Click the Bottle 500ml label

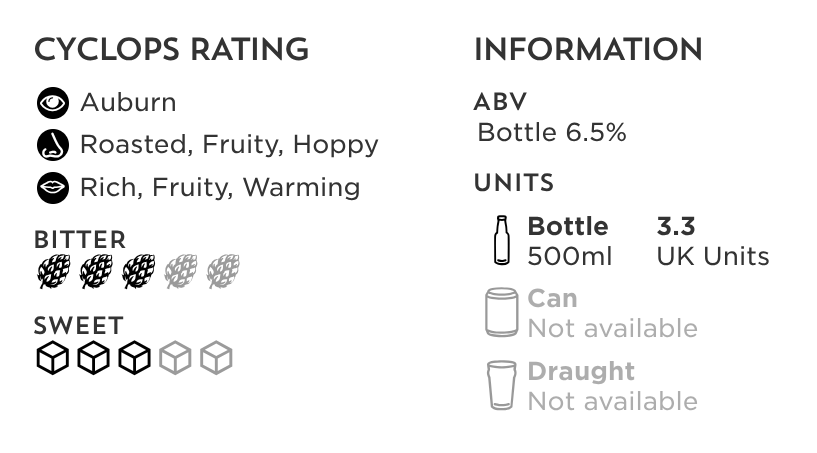pos(569,241)
